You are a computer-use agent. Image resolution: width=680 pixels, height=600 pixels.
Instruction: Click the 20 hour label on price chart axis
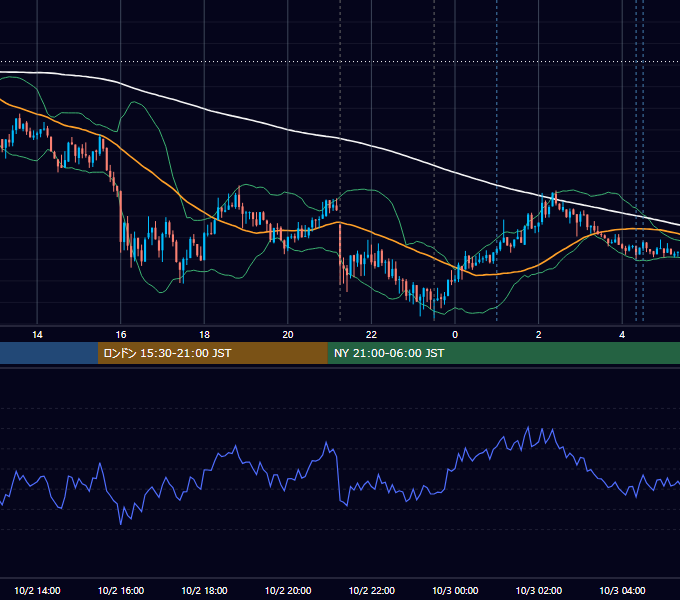[x=288, y=335]
